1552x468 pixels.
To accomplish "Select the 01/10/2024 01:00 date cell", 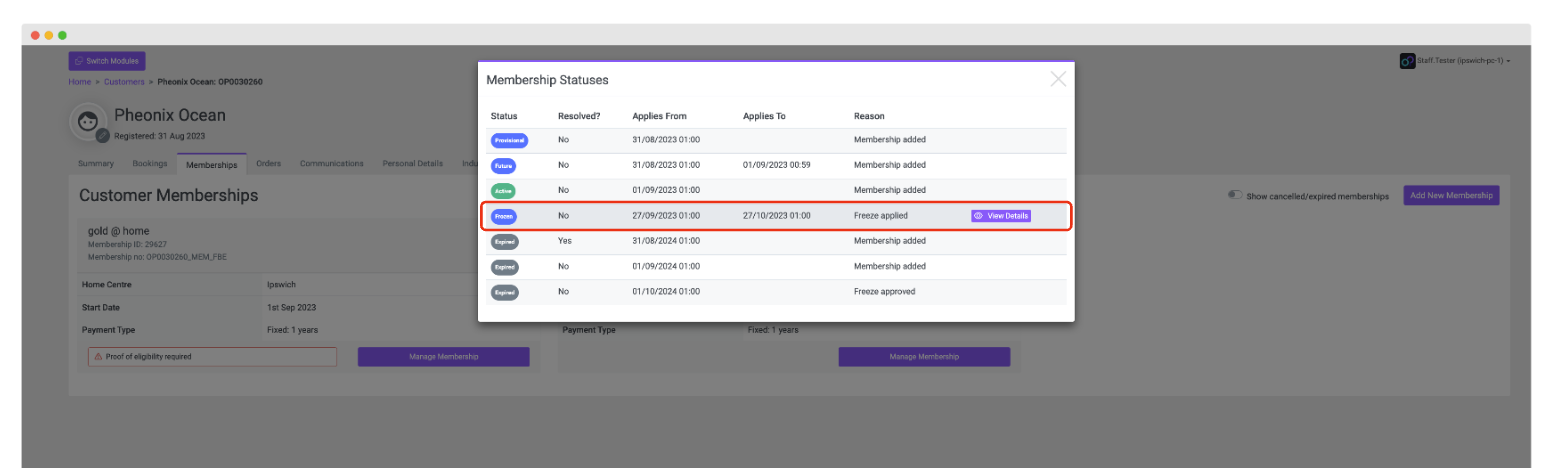I will click(666, 291).
